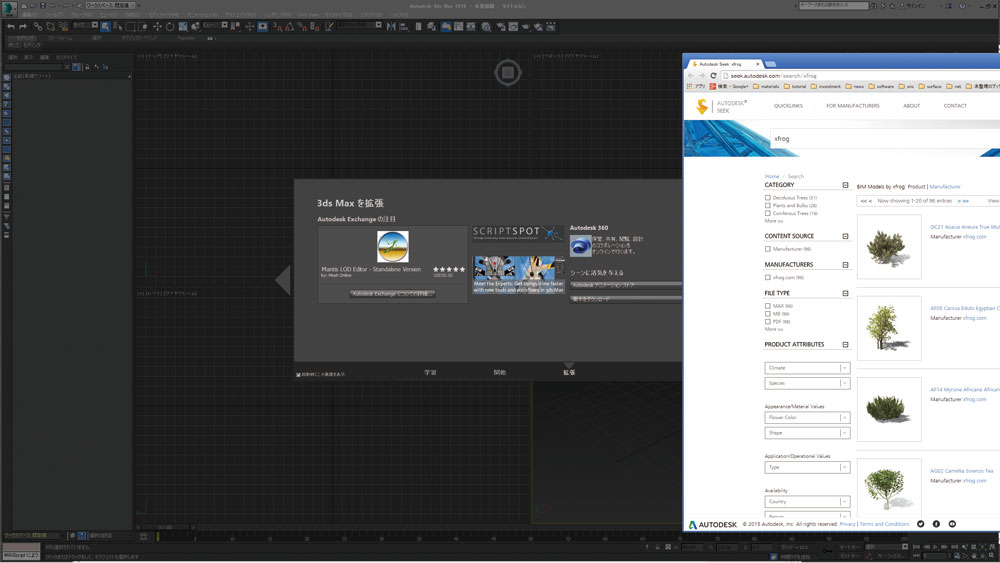Image resolution: width=1000 pixels, height=563 pixels.
Task: Check the xfrog.com manufacturer filter
Action: pyautogui.click(x=768, y=277)
